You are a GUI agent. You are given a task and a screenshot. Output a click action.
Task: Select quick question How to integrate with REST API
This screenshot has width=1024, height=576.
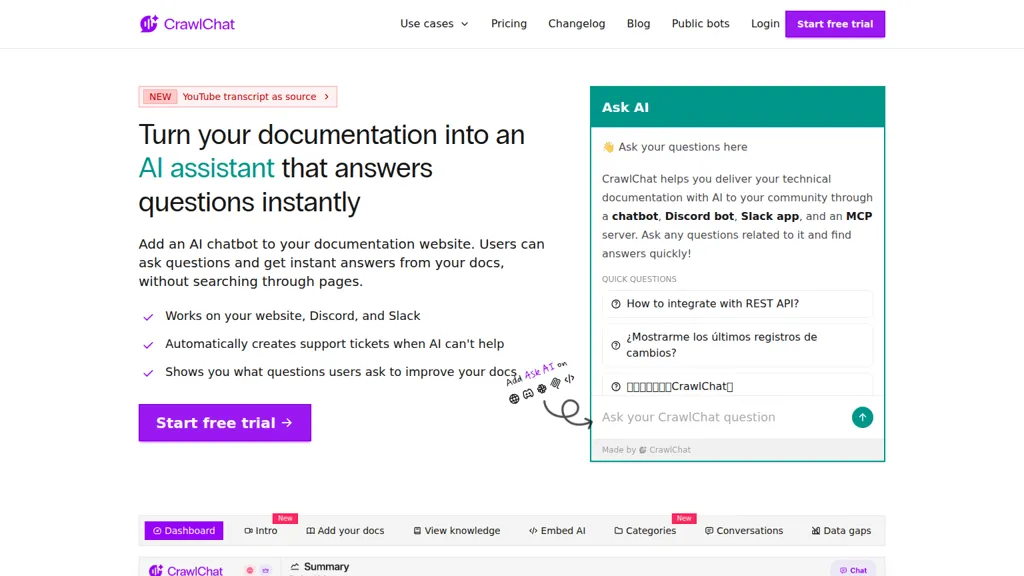737,304
